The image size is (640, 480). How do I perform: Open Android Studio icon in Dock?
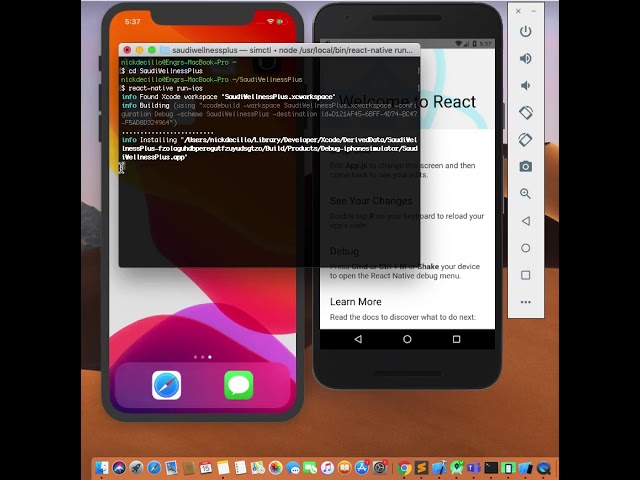457,468
